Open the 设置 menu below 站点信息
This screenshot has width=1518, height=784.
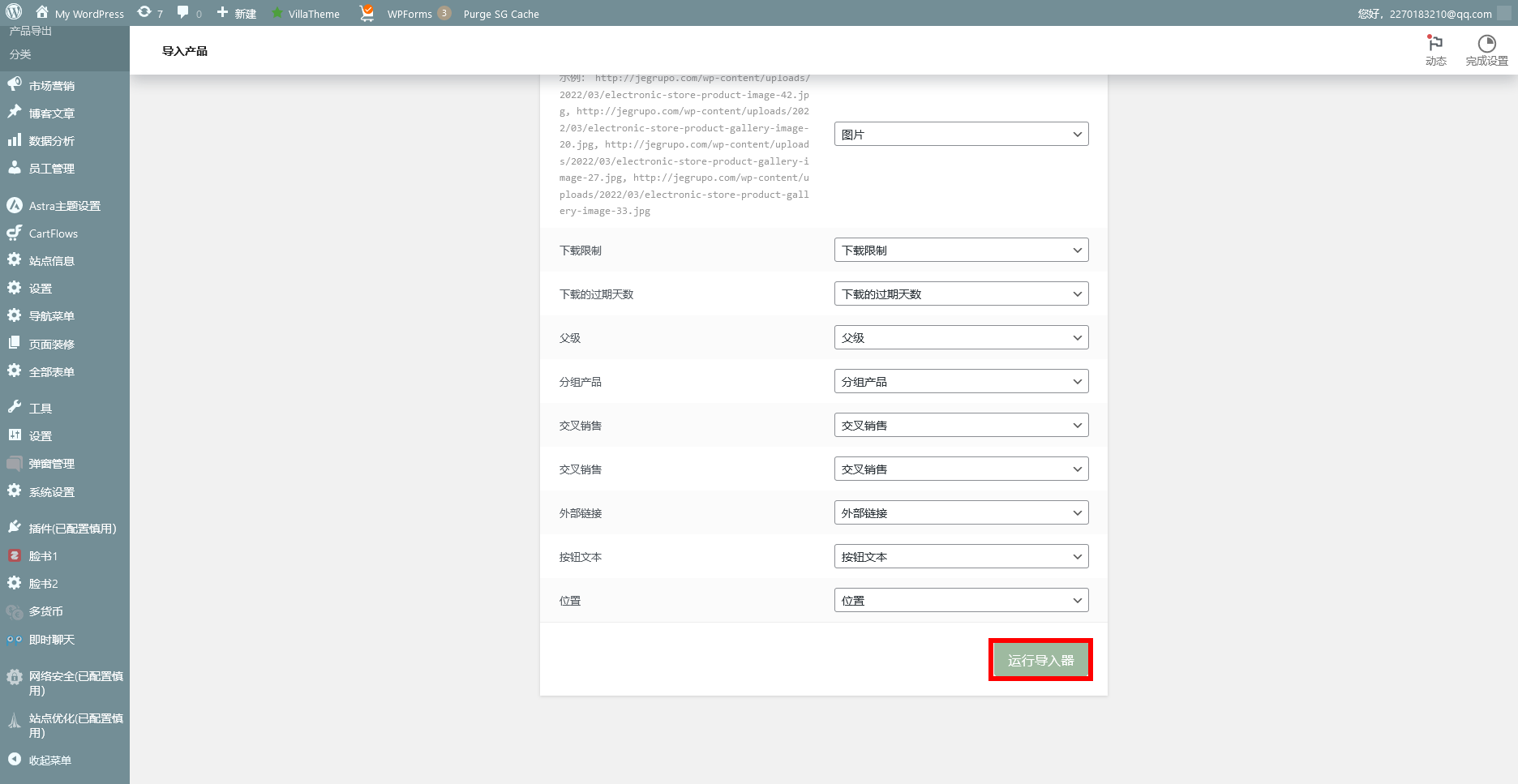click(41, 289)
